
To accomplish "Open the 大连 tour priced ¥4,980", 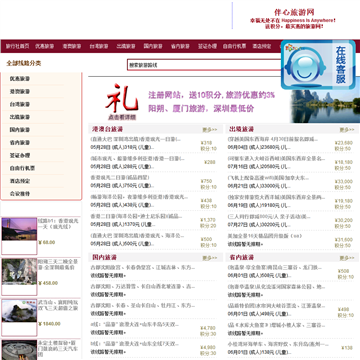I will pyautogui.click(x=135, y=344).
